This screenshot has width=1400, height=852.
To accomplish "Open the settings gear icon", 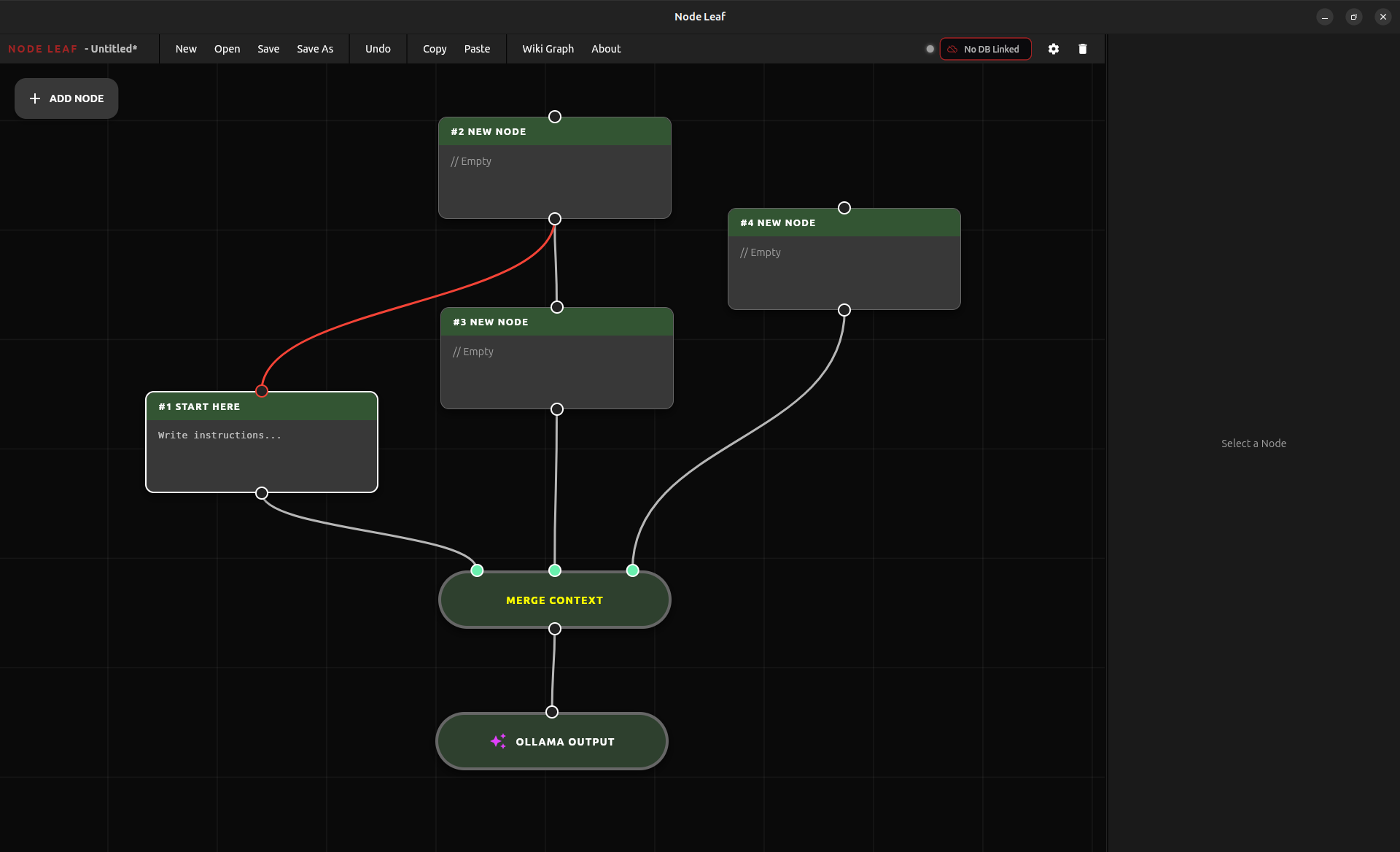I will 1053,49.
